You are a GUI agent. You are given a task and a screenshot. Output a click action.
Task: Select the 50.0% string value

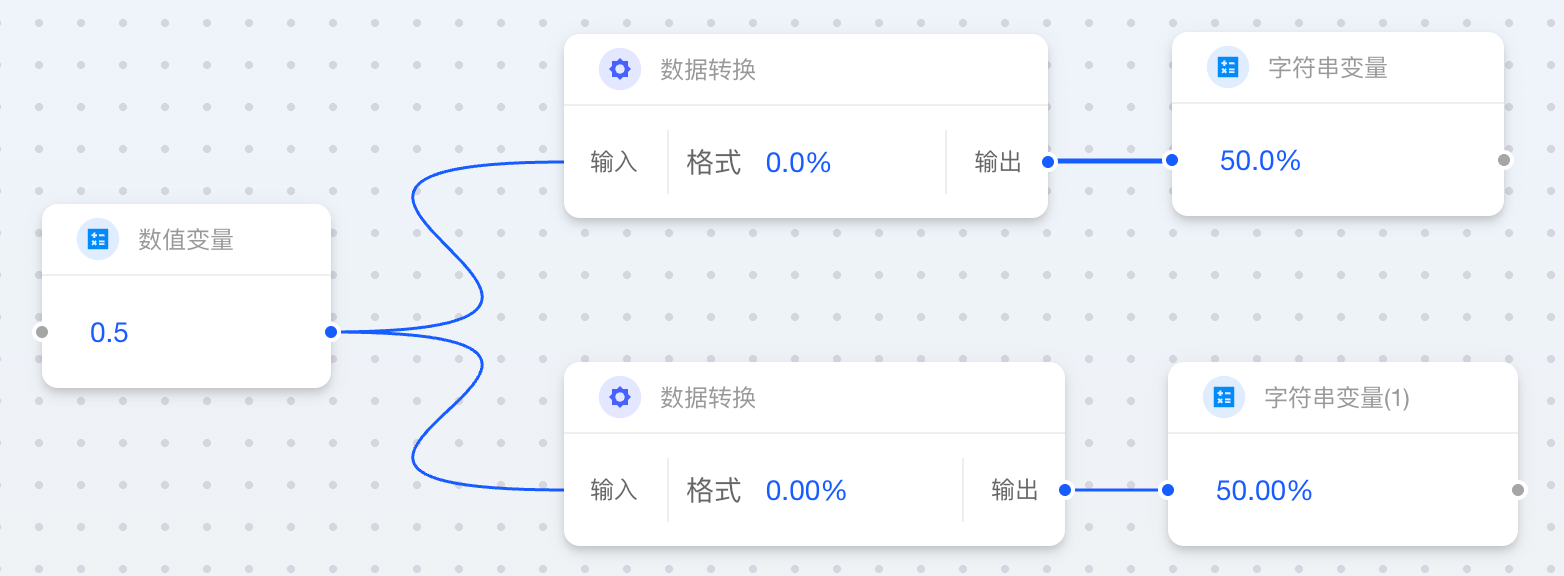[1260, 161]
